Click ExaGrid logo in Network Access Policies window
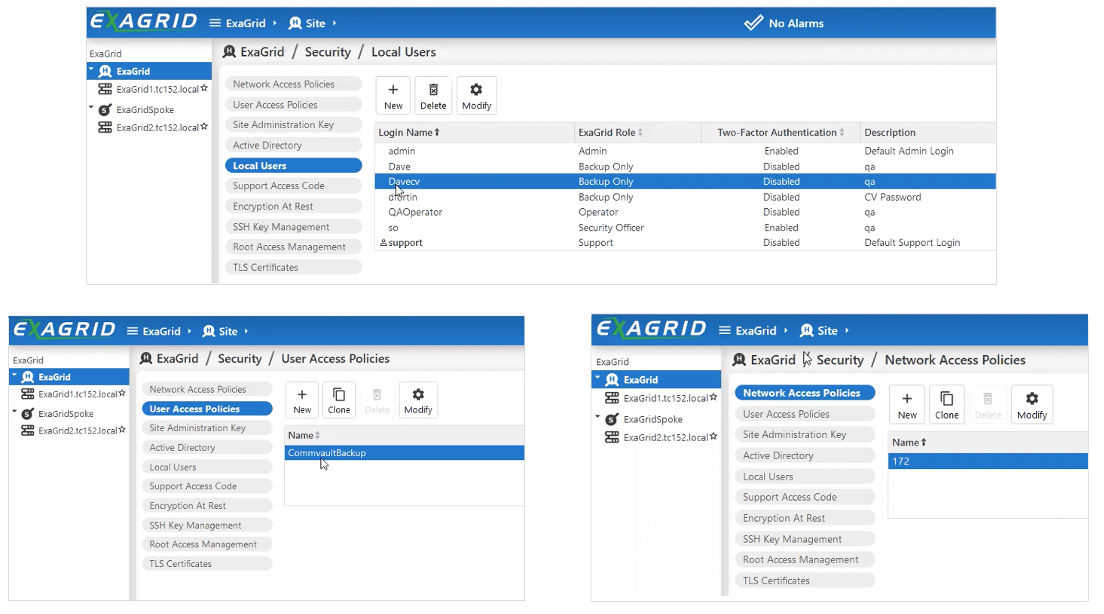Screen dimensions: 1104x614 coord(651,329)
